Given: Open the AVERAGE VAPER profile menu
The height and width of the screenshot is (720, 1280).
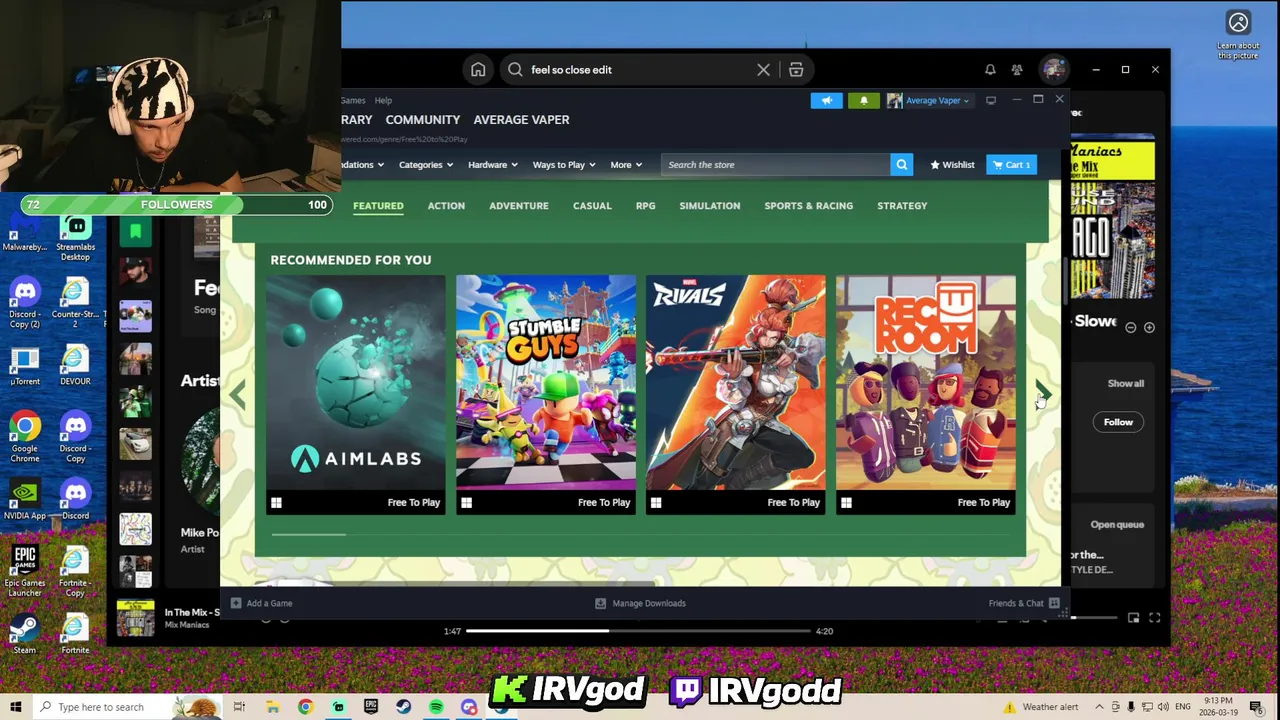Looking at the screenshot, I should tap(521, 120).
